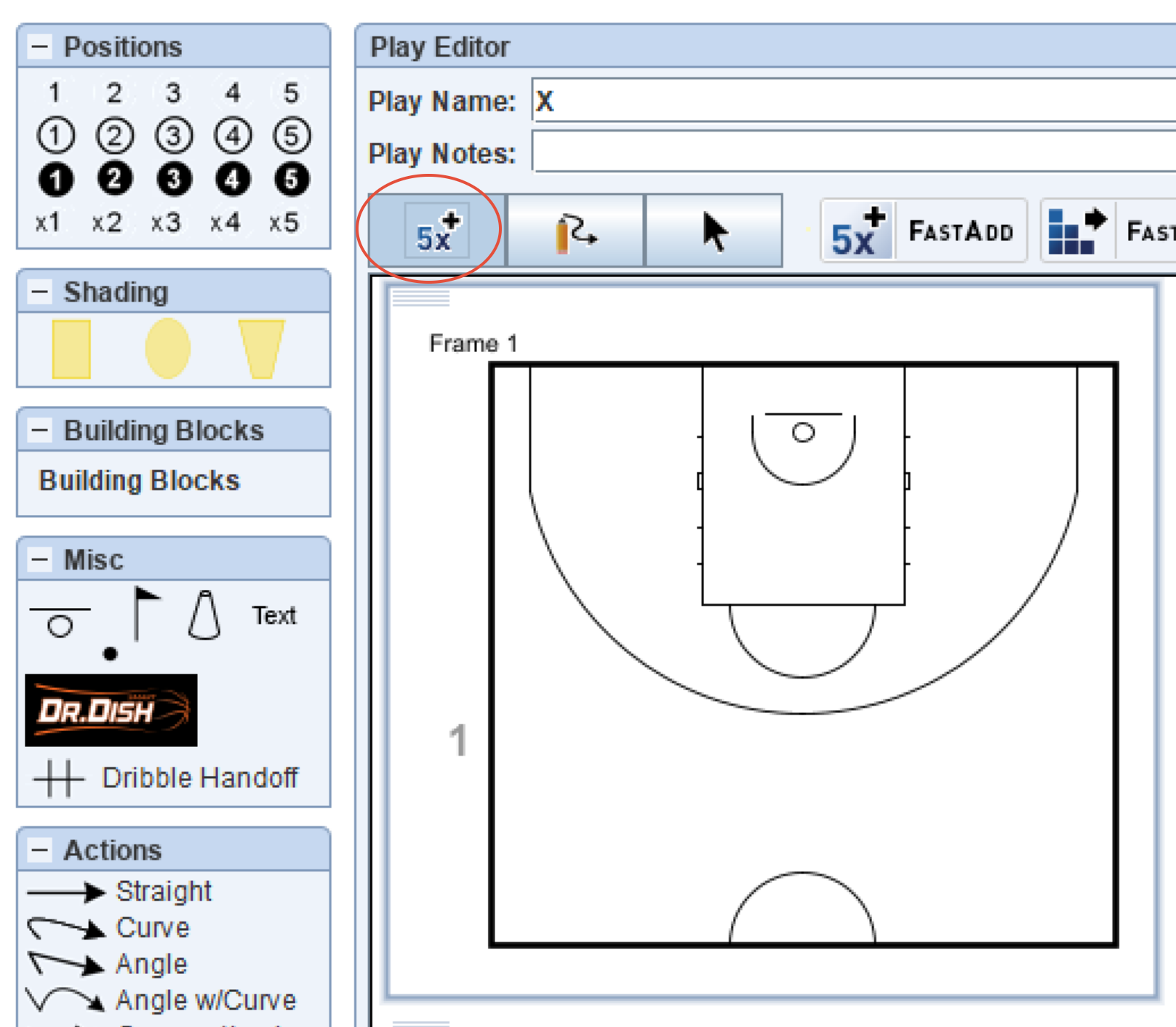The height and width of the screenshot is (1027, 1176).
Task: Pick plain number 3 position
Action: pos(172,93)
